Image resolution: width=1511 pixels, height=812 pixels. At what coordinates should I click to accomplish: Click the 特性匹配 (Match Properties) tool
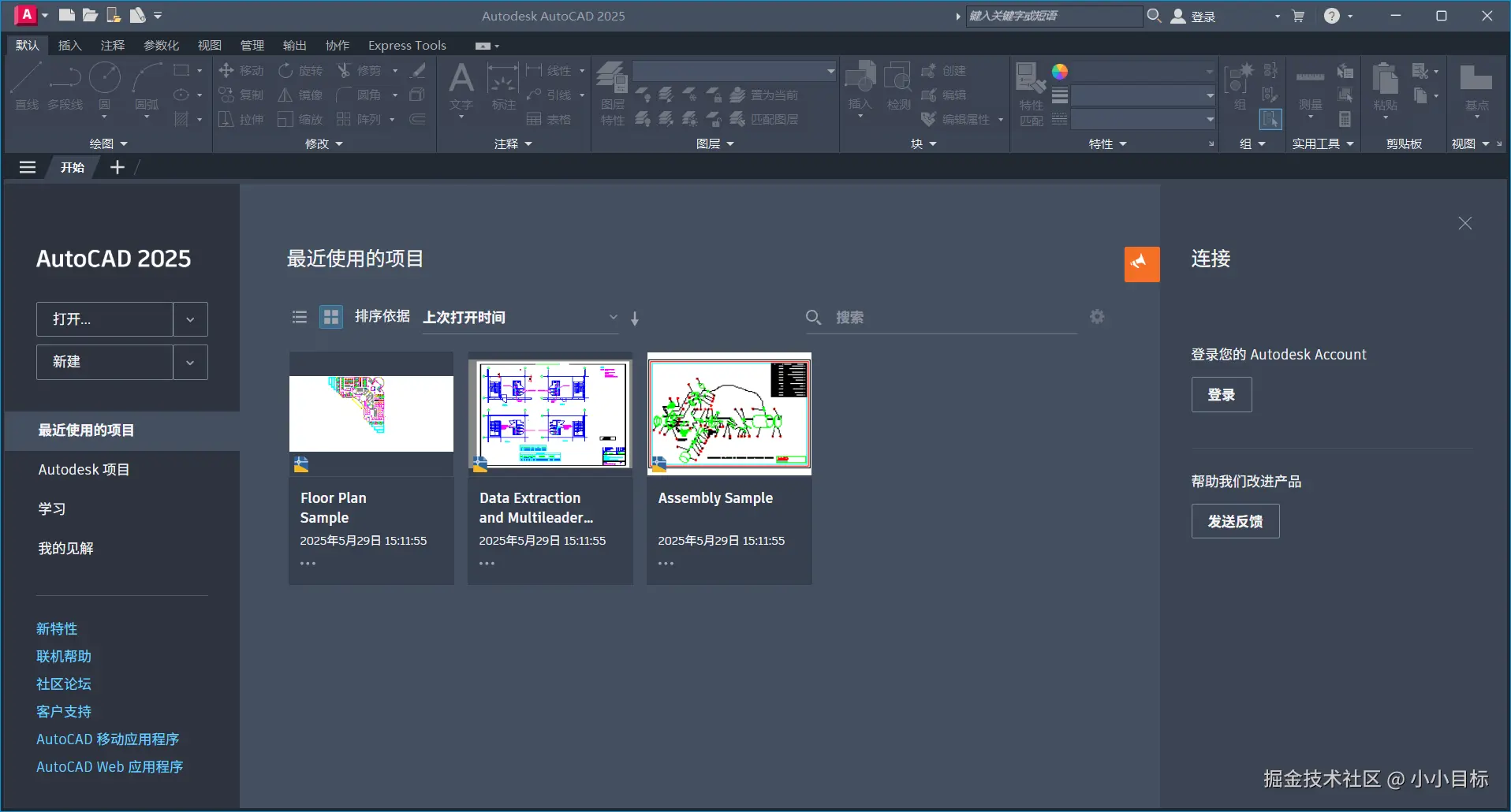[x=1031, y=95]
